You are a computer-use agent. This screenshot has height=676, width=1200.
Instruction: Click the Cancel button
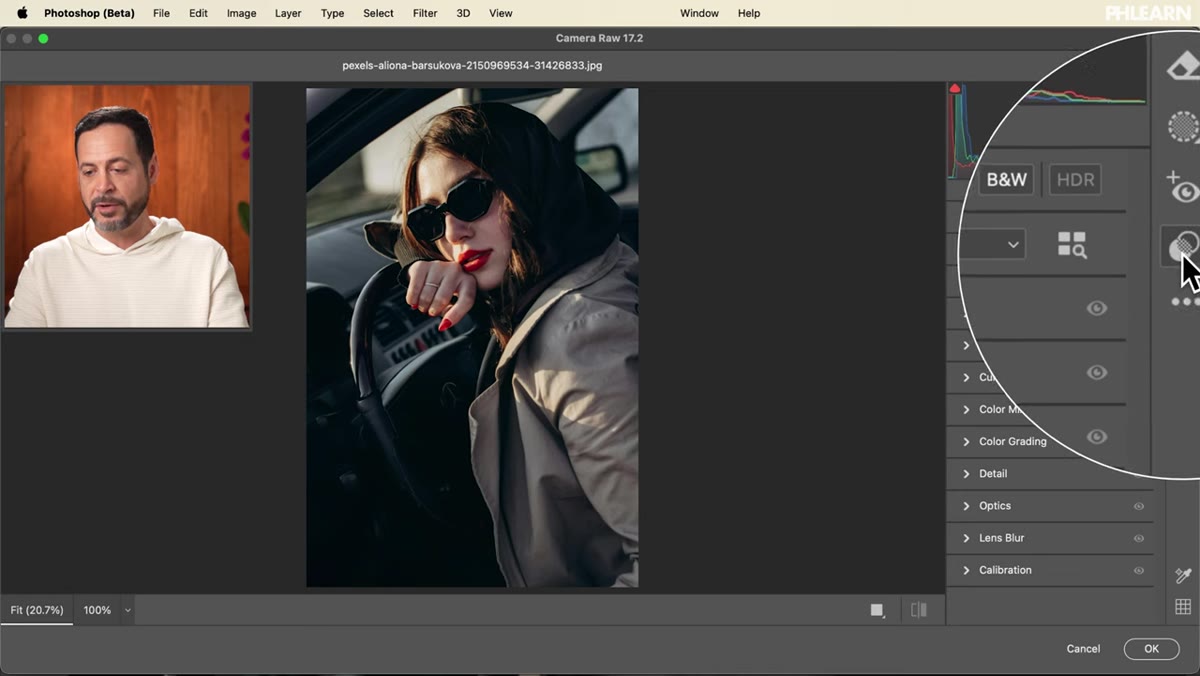click(1083, 649)
